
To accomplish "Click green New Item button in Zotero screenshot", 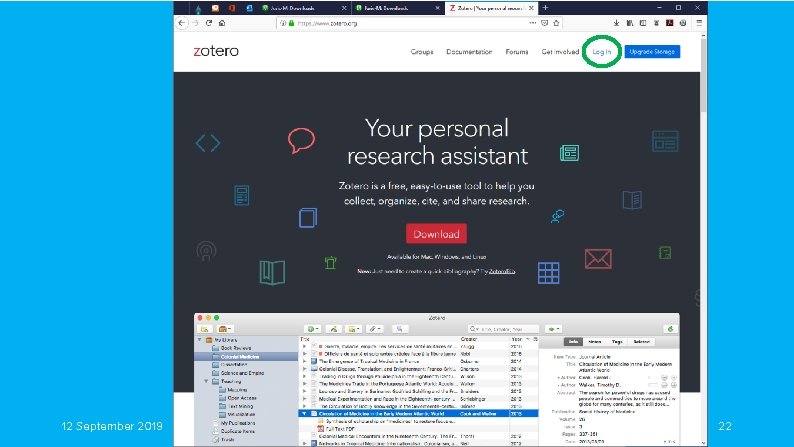I will tap(313, 329).
